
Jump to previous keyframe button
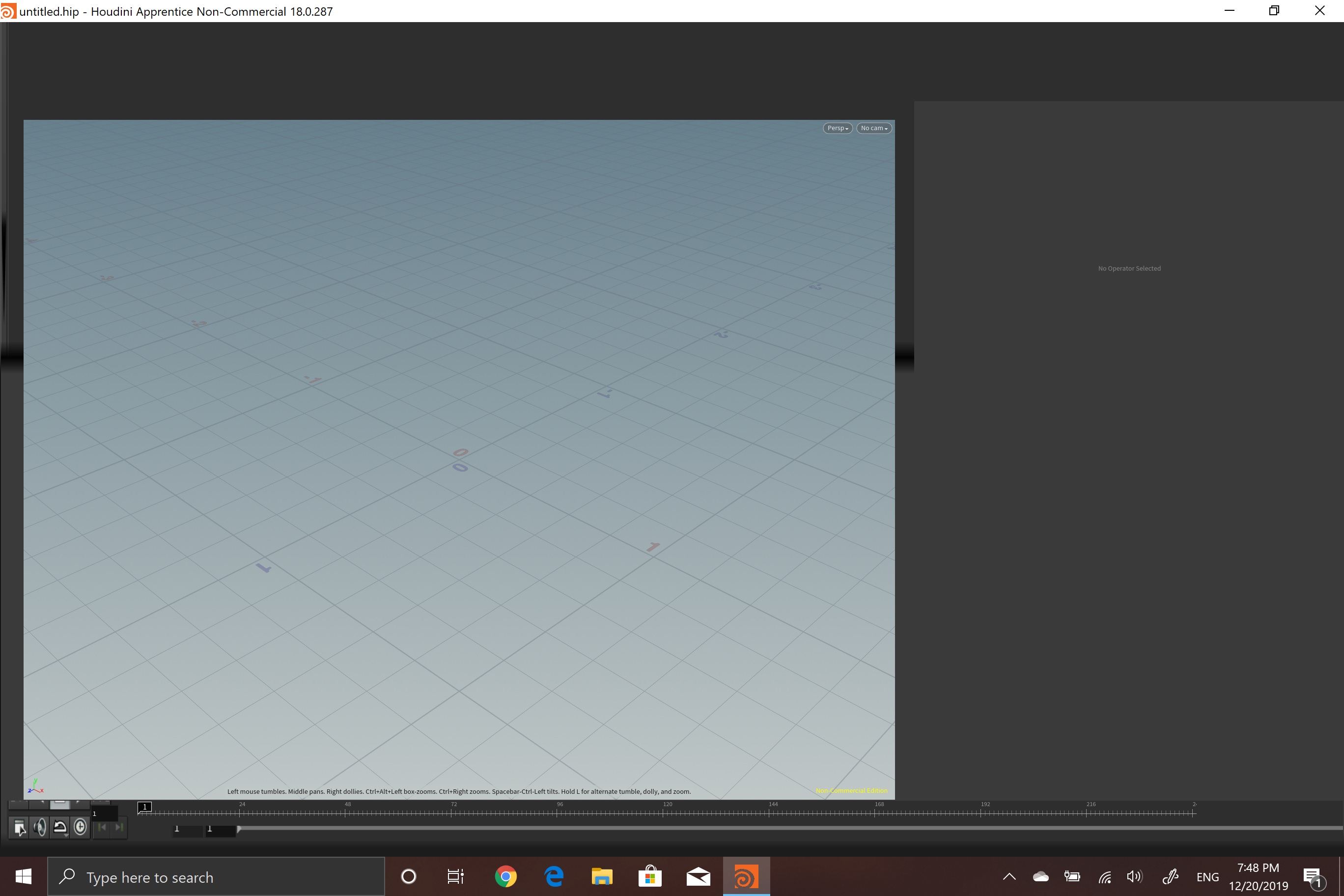point(102,827)
